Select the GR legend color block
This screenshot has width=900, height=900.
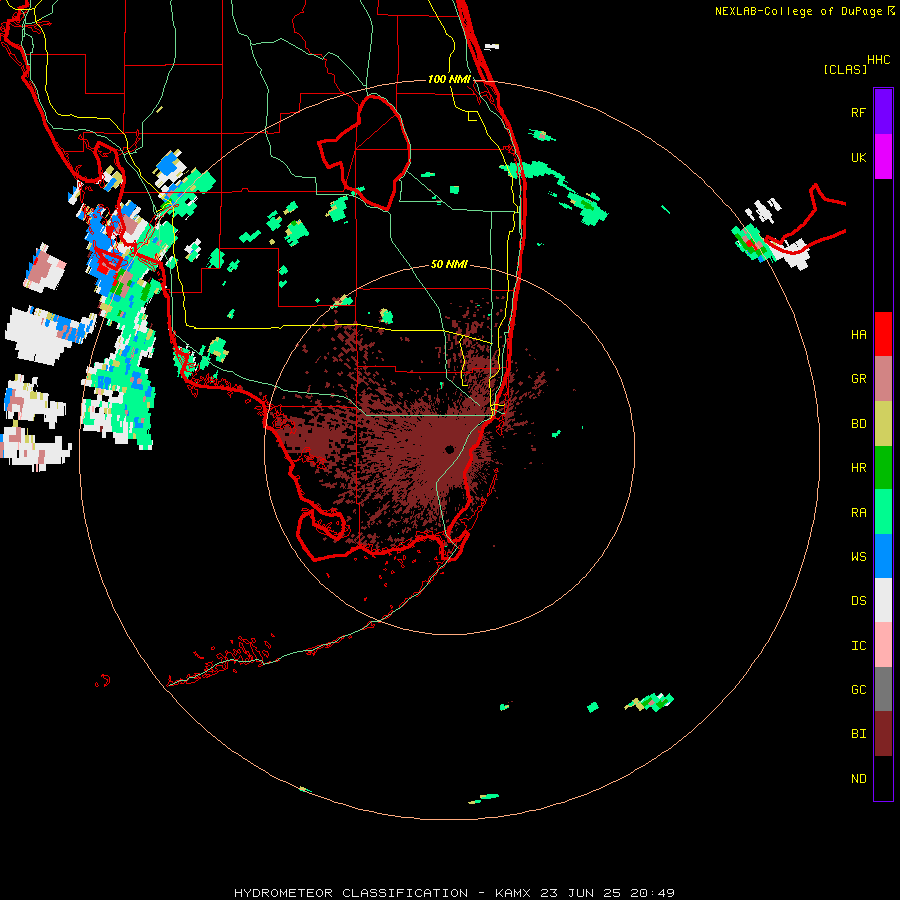pyautogui.click(x=883, y=379)
